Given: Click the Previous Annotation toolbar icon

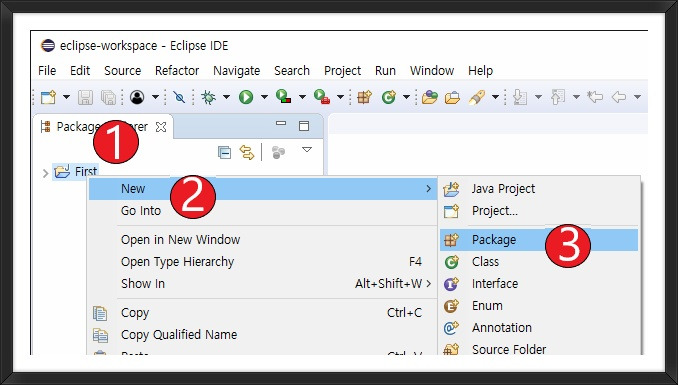Looking at the screenshot, I should [x=558, y=97].
